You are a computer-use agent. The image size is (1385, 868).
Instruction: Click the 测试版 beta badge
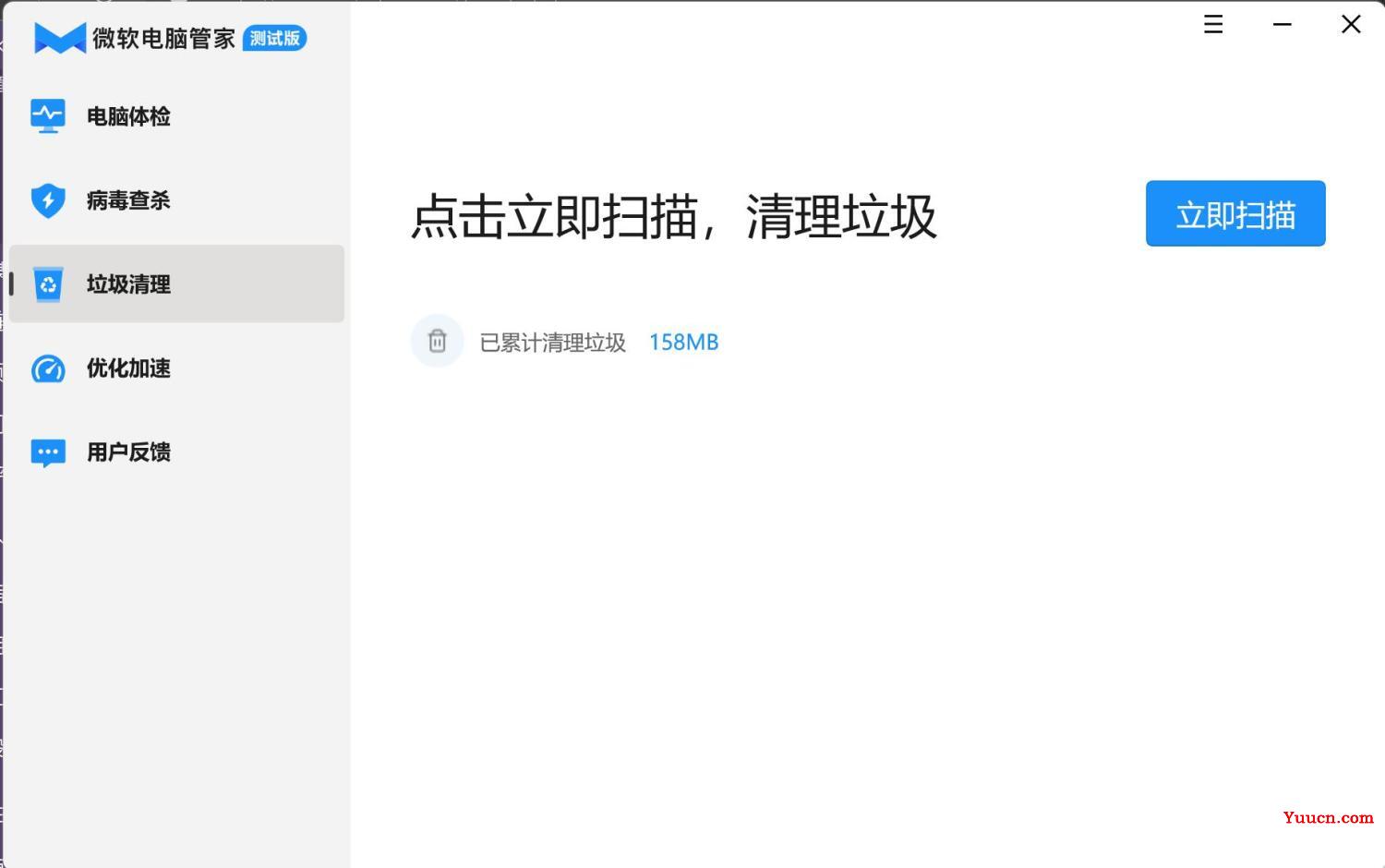[274, 38]
